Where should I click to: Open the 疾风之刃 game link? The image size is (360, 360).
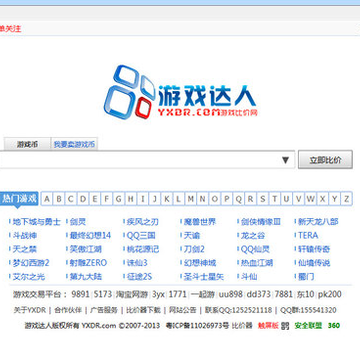coord(143,222)
